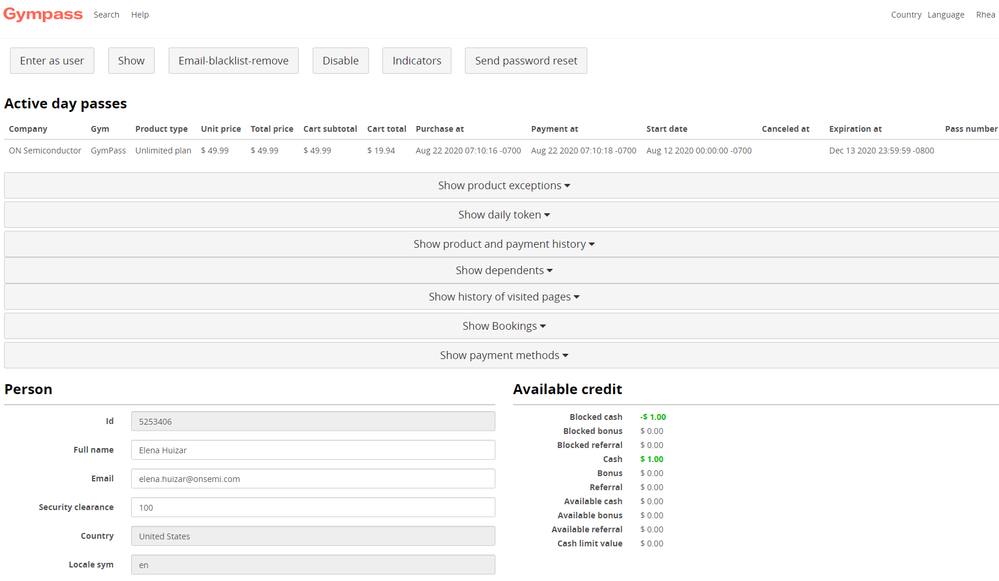Expand Show payment methods section
999x581 pixels.
click(x=503, y=355)
